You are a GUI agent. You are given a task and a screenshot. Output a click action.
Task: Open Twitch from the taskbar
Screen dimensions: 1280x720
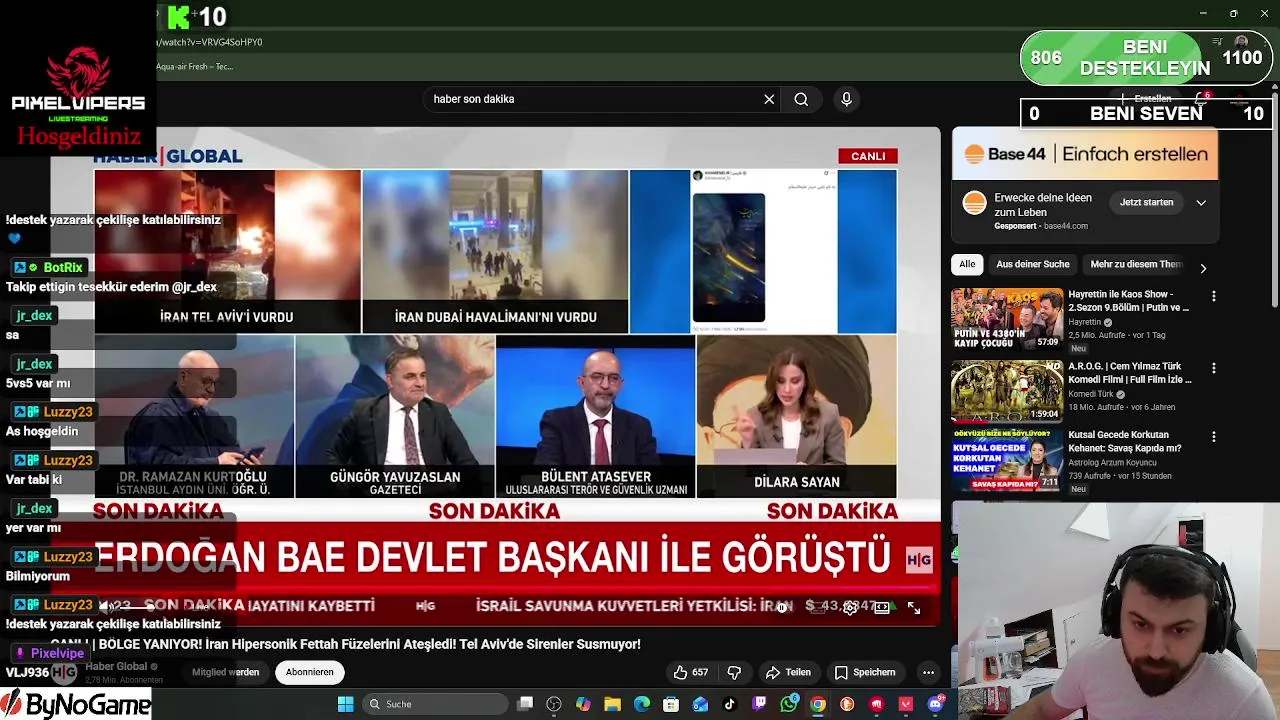click(759, 704)
